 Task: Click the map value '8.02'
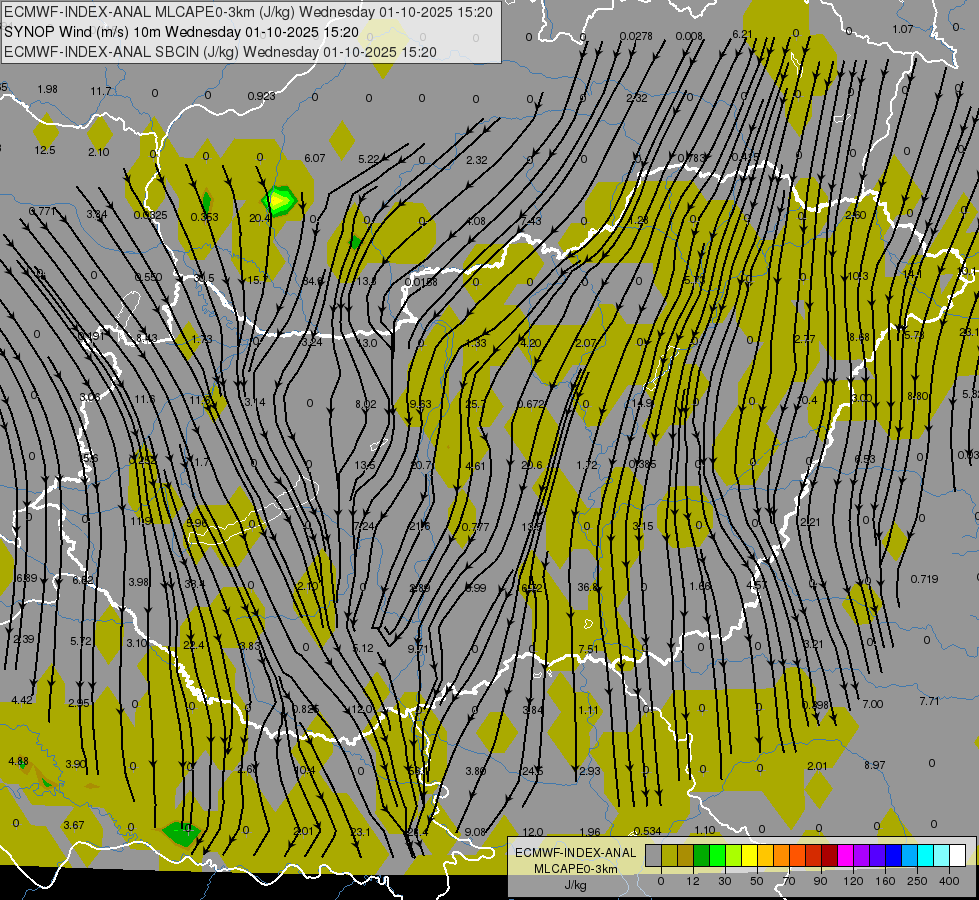tap(366, 404)
